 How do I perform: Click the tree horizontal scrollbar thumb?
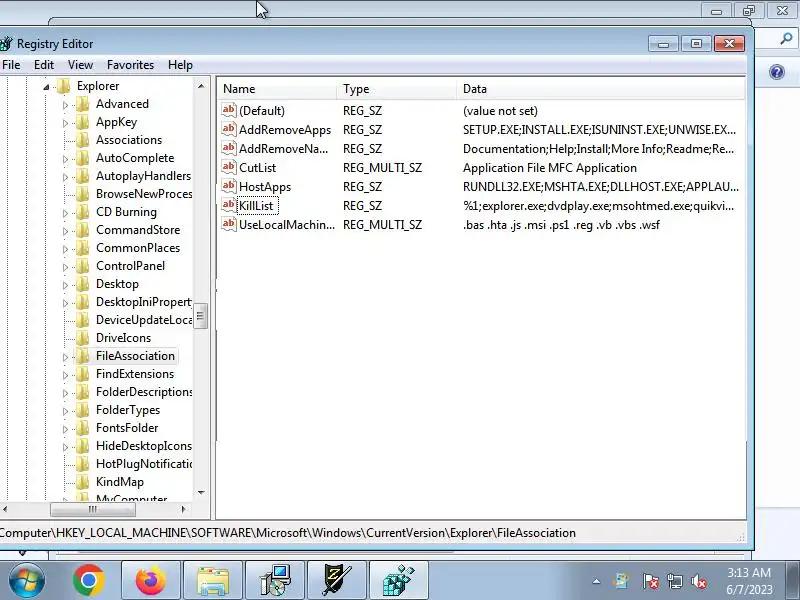click(93, 509)
